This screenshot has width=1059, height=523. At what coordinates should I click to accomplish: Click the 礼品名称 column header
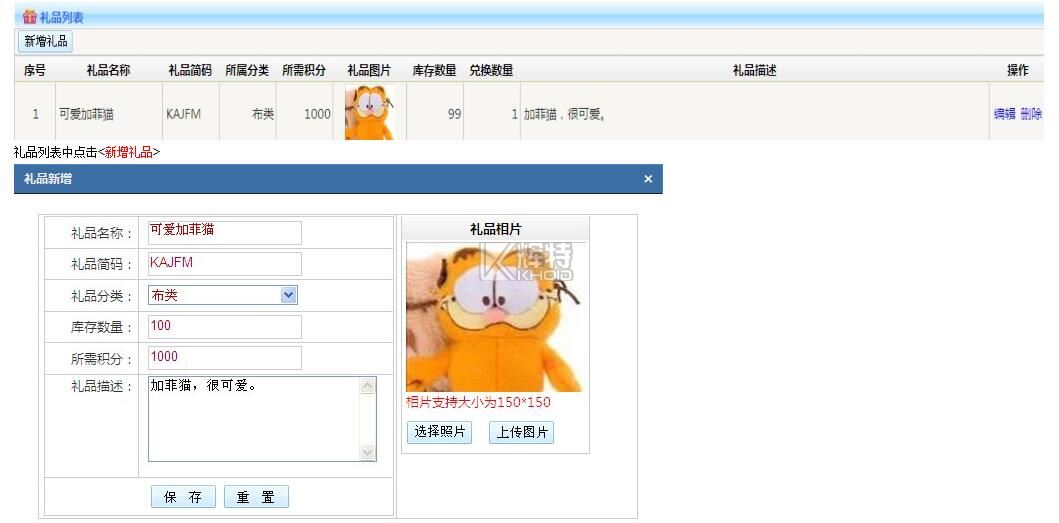[109, 70]
